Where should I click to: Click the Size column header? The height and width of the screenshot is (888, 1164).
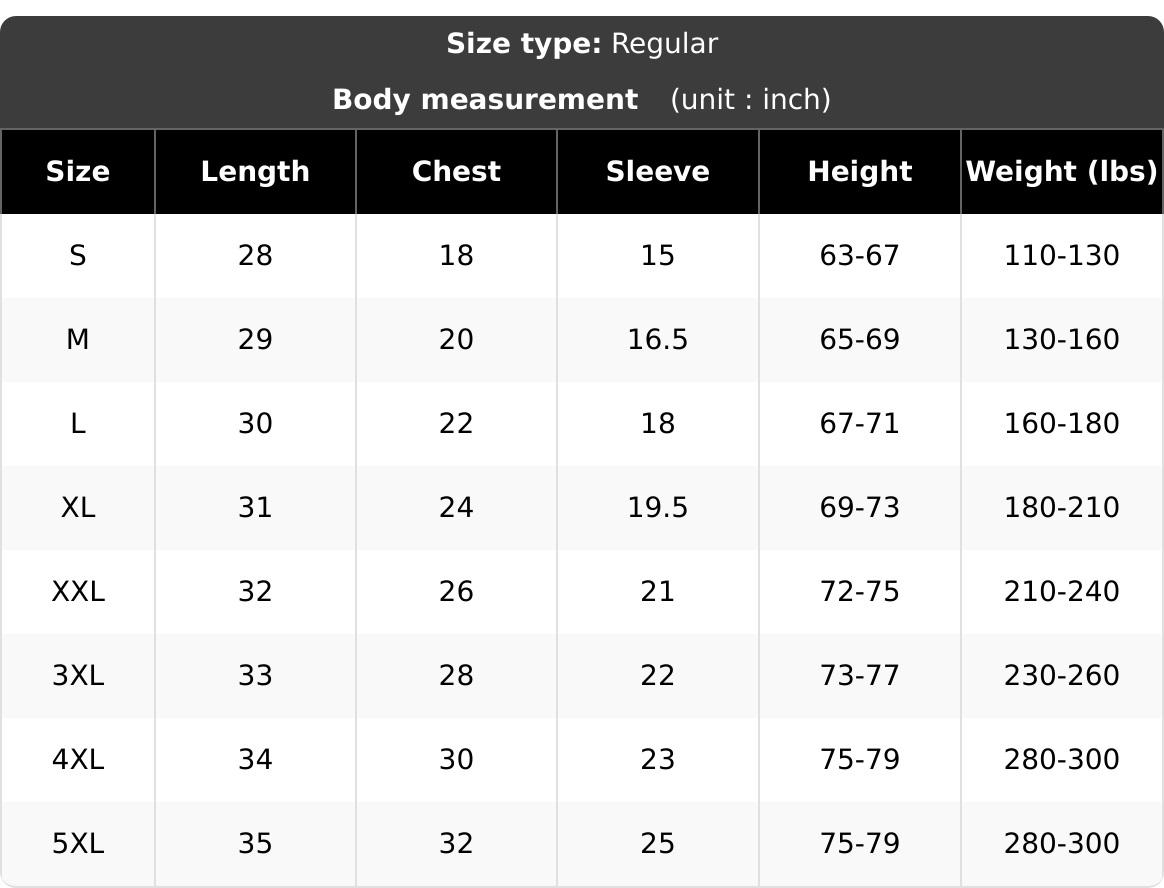78,172
